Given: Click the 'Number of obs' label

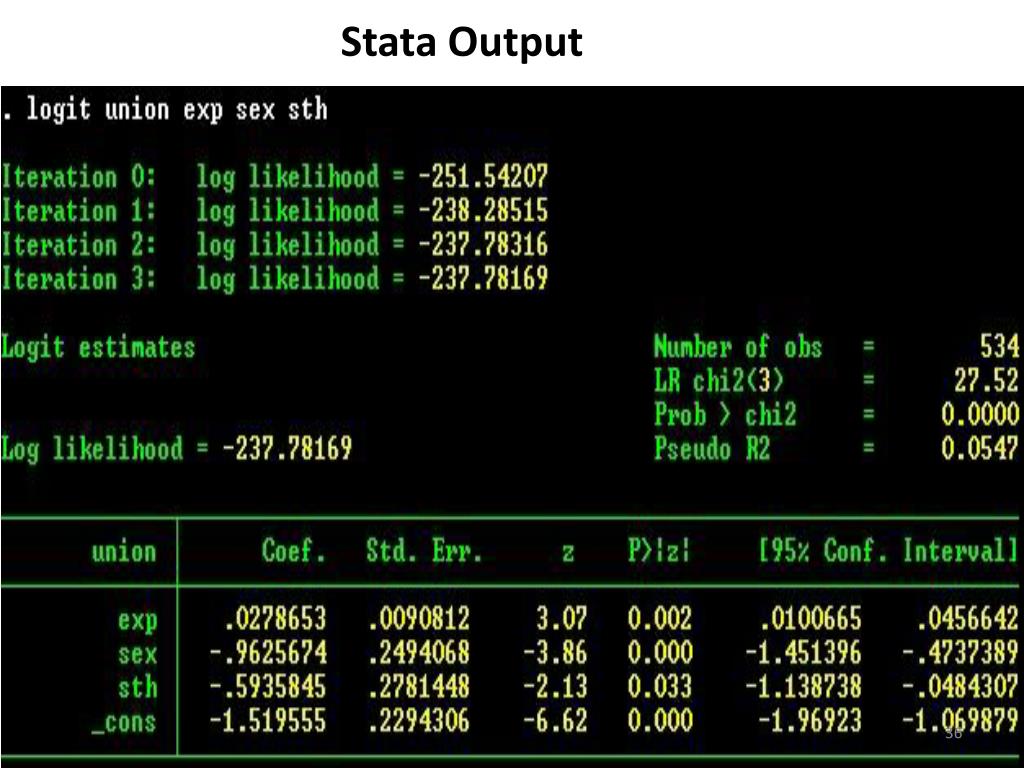Looking at the screenshot, I should click(738, 347).
